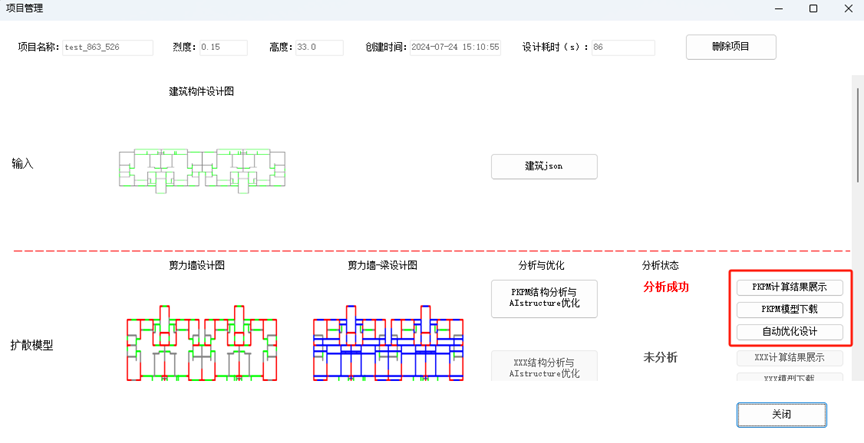Start PKPM结构分析与AIstructure优化

coord(544,298)
